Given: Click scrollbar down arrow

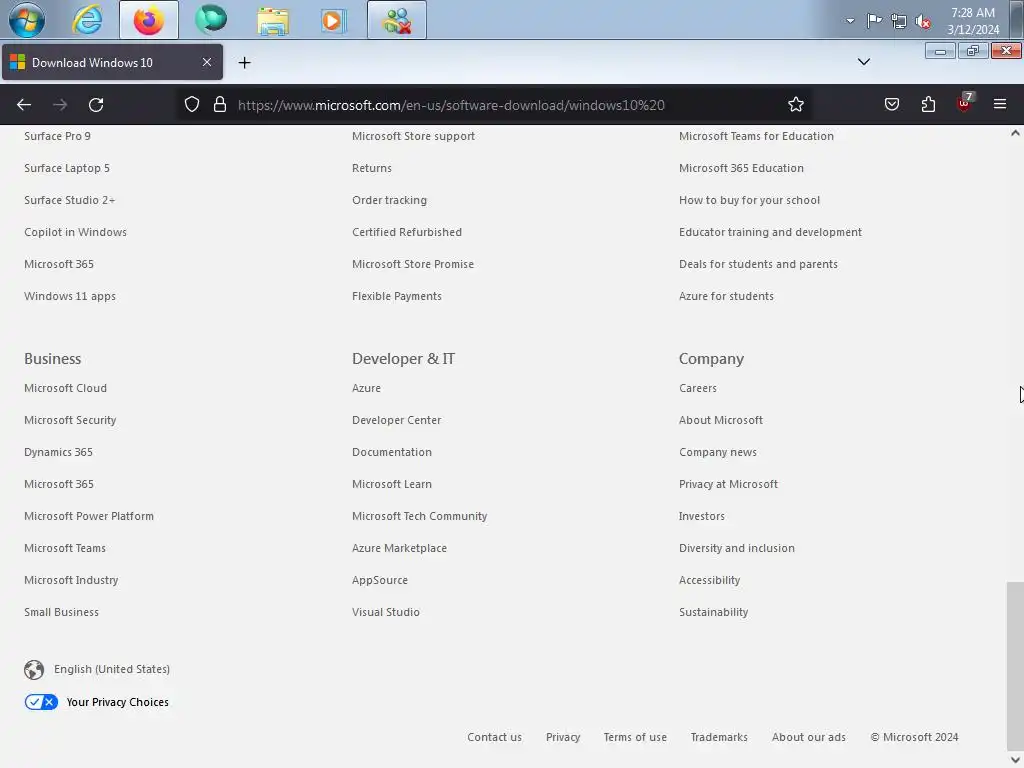Looking at the screenshot, I should (1015, 760).
